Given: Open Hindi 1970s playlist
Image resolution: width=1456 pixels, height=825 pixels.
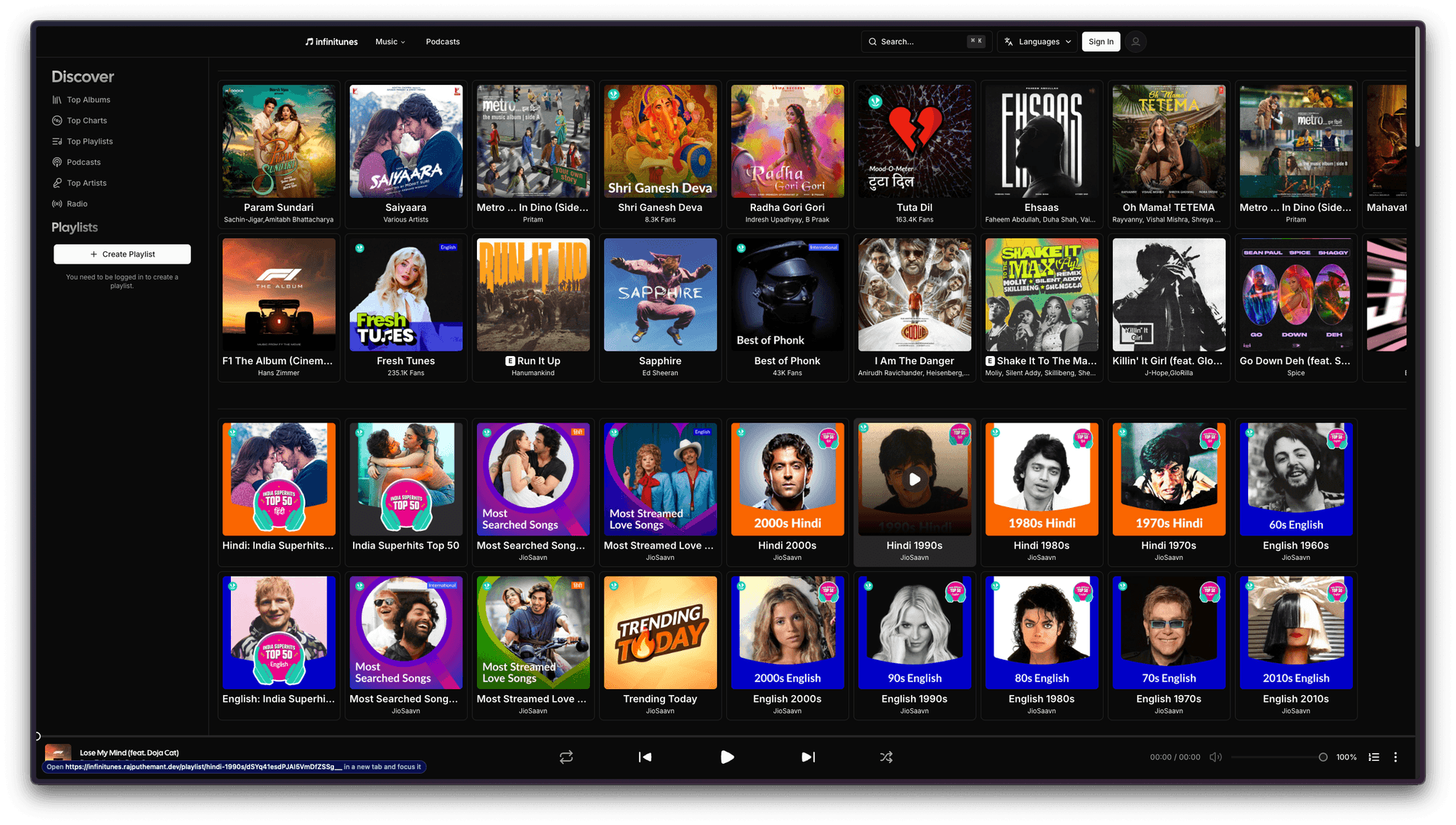Looking at the screenshot, I should click(1169, 480).
